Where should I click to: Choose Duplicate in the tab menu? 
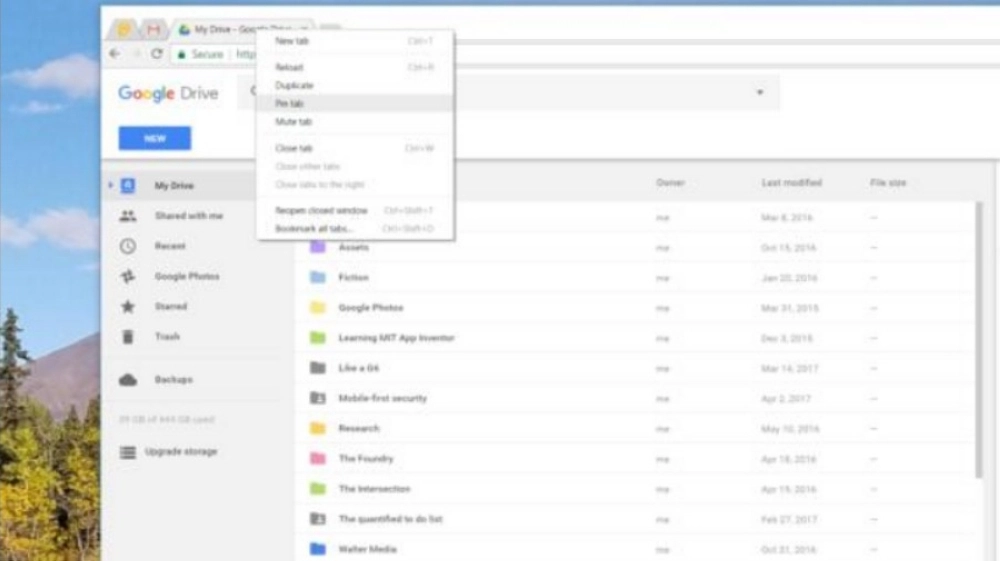294,85
